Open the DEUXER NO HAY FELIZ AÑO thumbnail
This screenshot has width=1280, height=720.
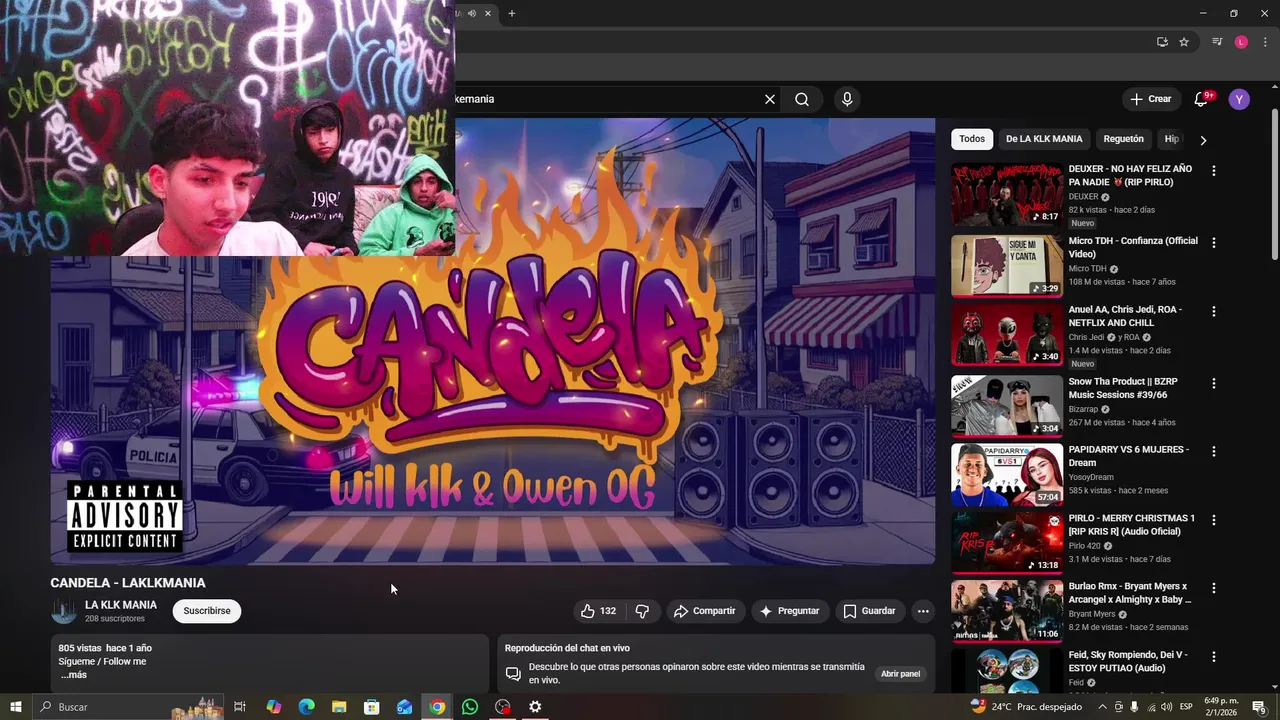(x=1007, y=195)
